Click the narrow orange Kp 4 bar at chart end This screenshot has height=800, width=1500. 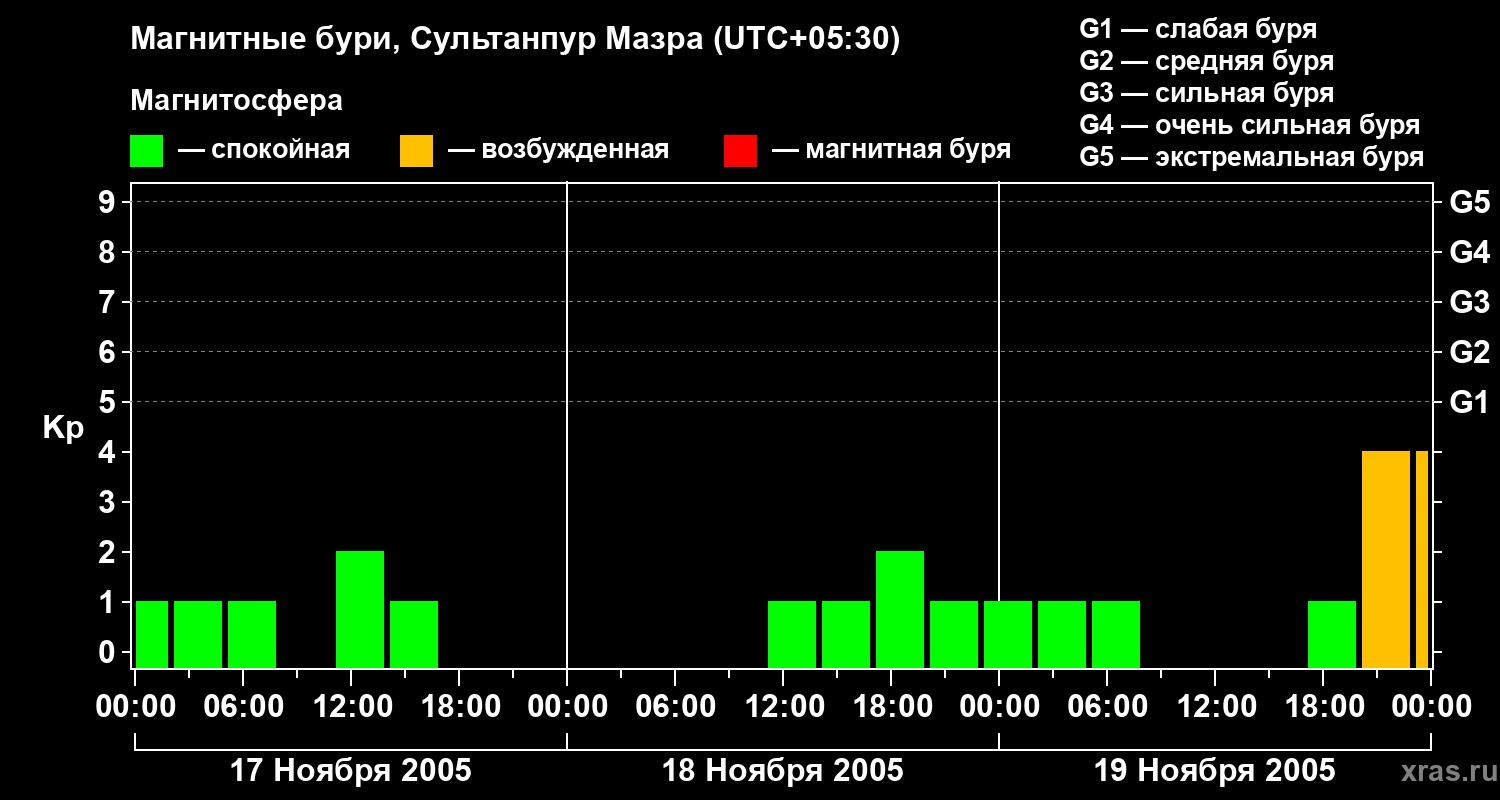click(1422, 559)
